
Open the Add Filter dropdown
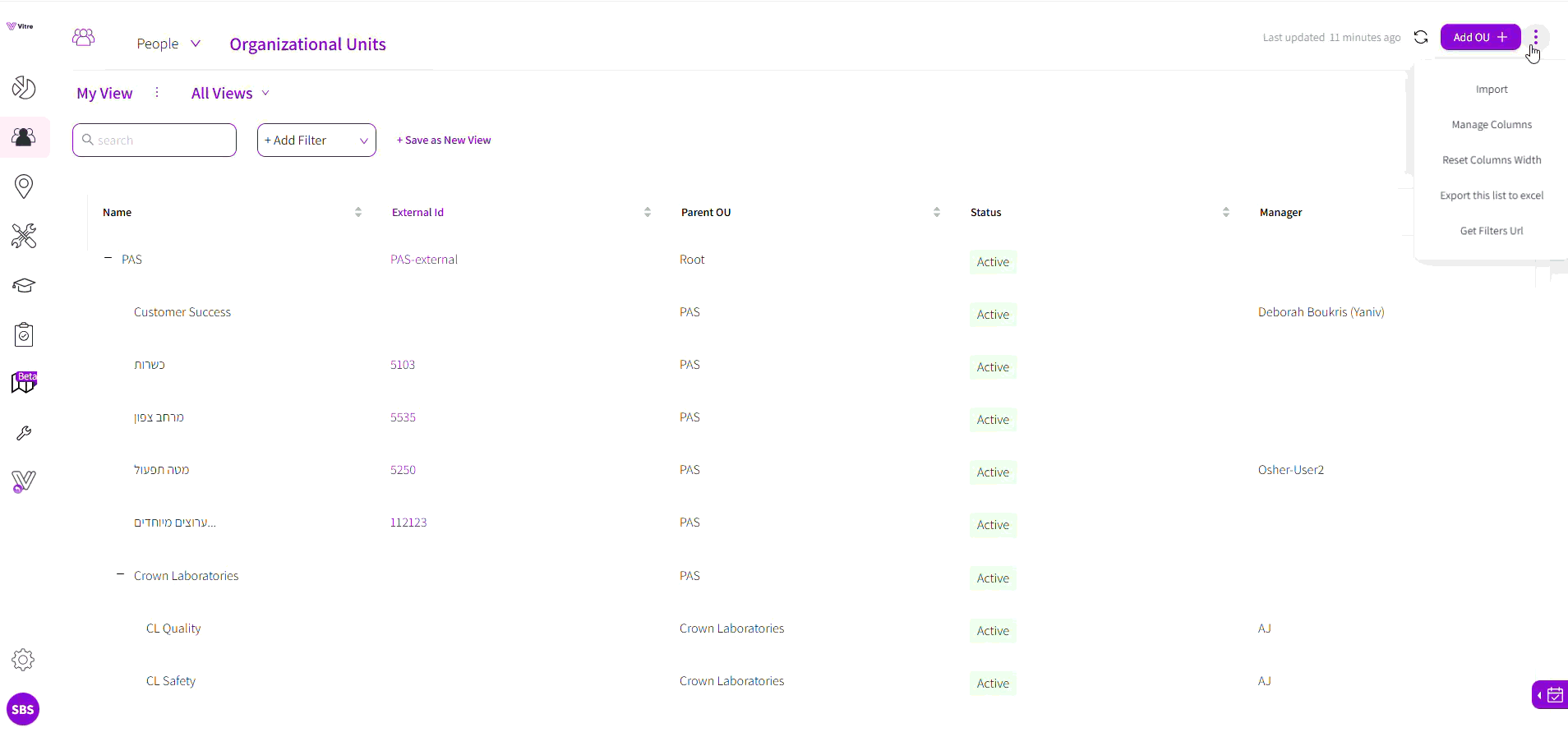tap(316, 140)
